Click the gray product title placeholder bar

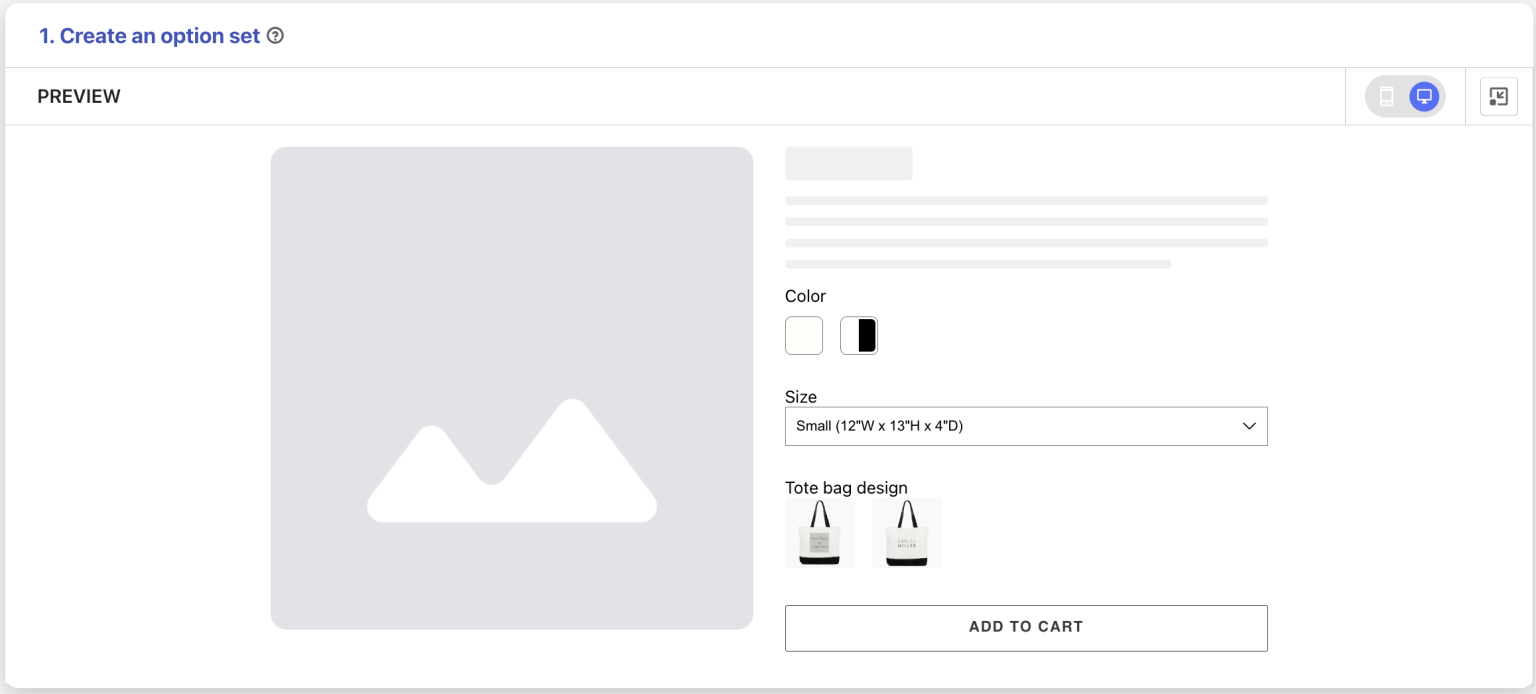[x=849, y=164]
